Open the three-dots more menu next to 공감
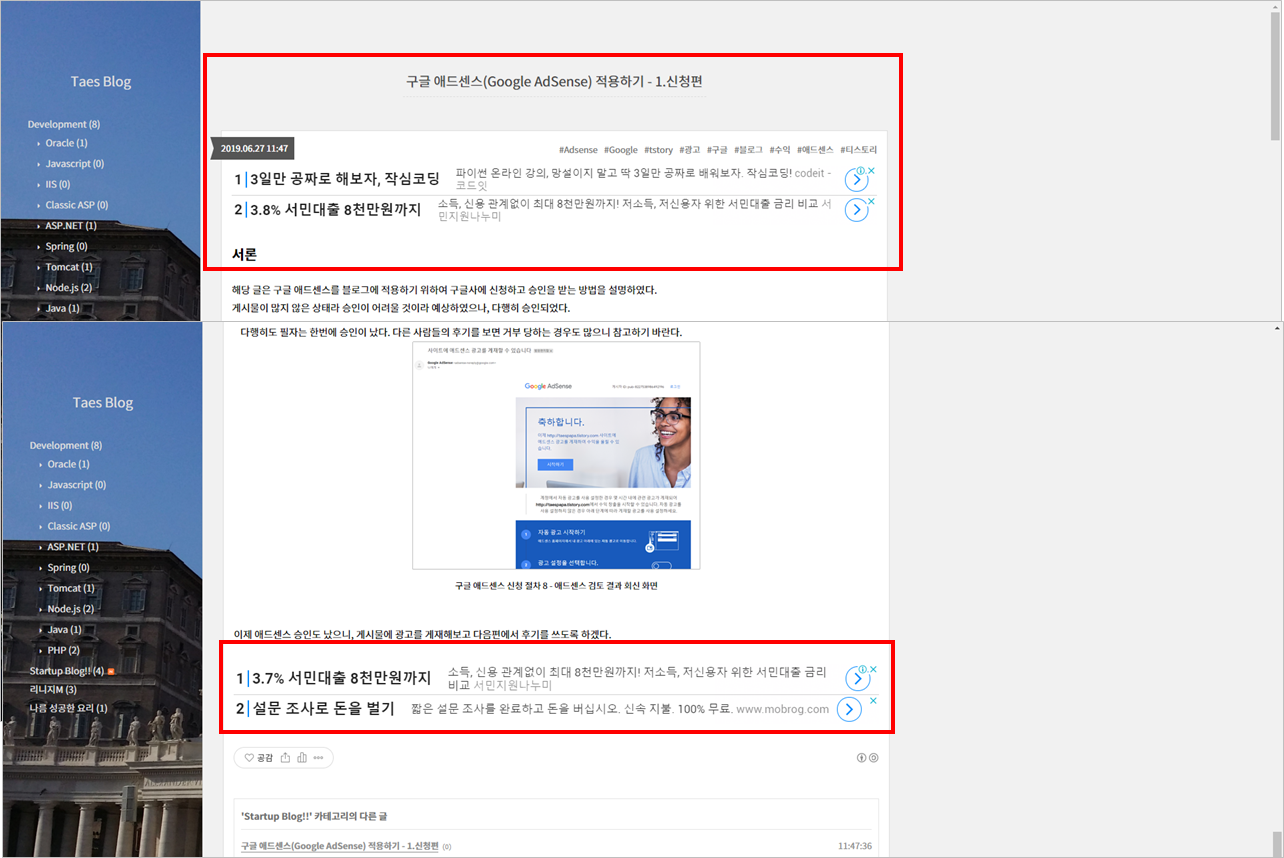1284x858 pixels. coord(319,758)
